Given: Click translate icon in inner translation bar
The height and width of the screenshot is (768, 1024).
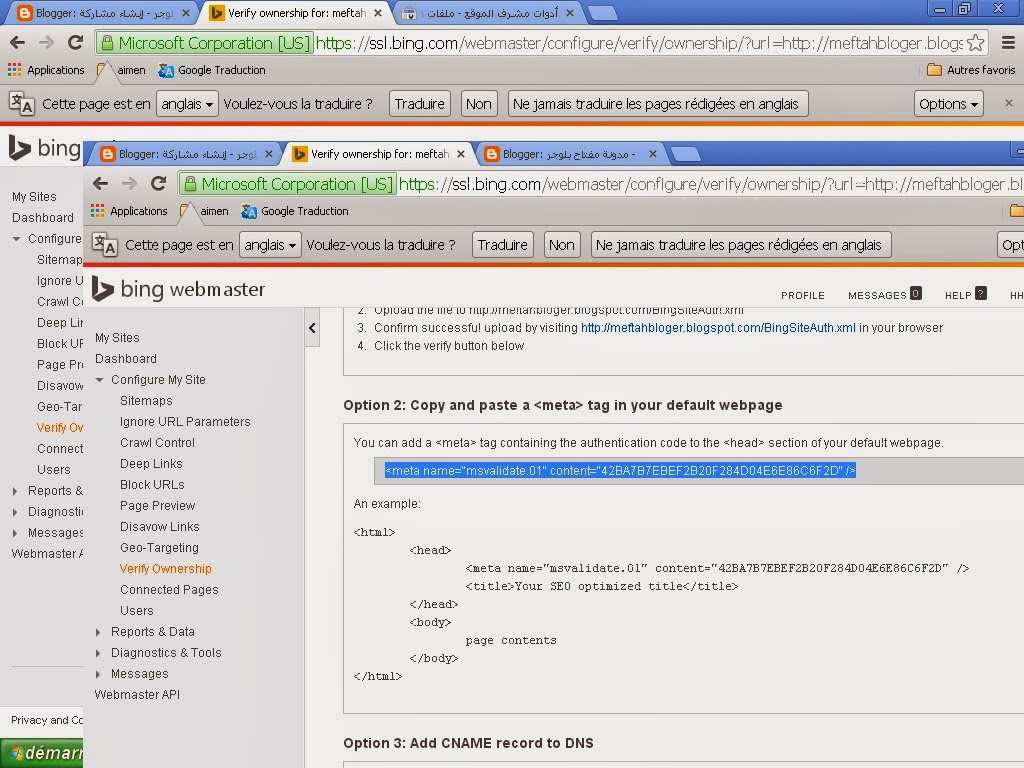Looking at the screenshot, I should pyautogui.click(x=104, y=245).
